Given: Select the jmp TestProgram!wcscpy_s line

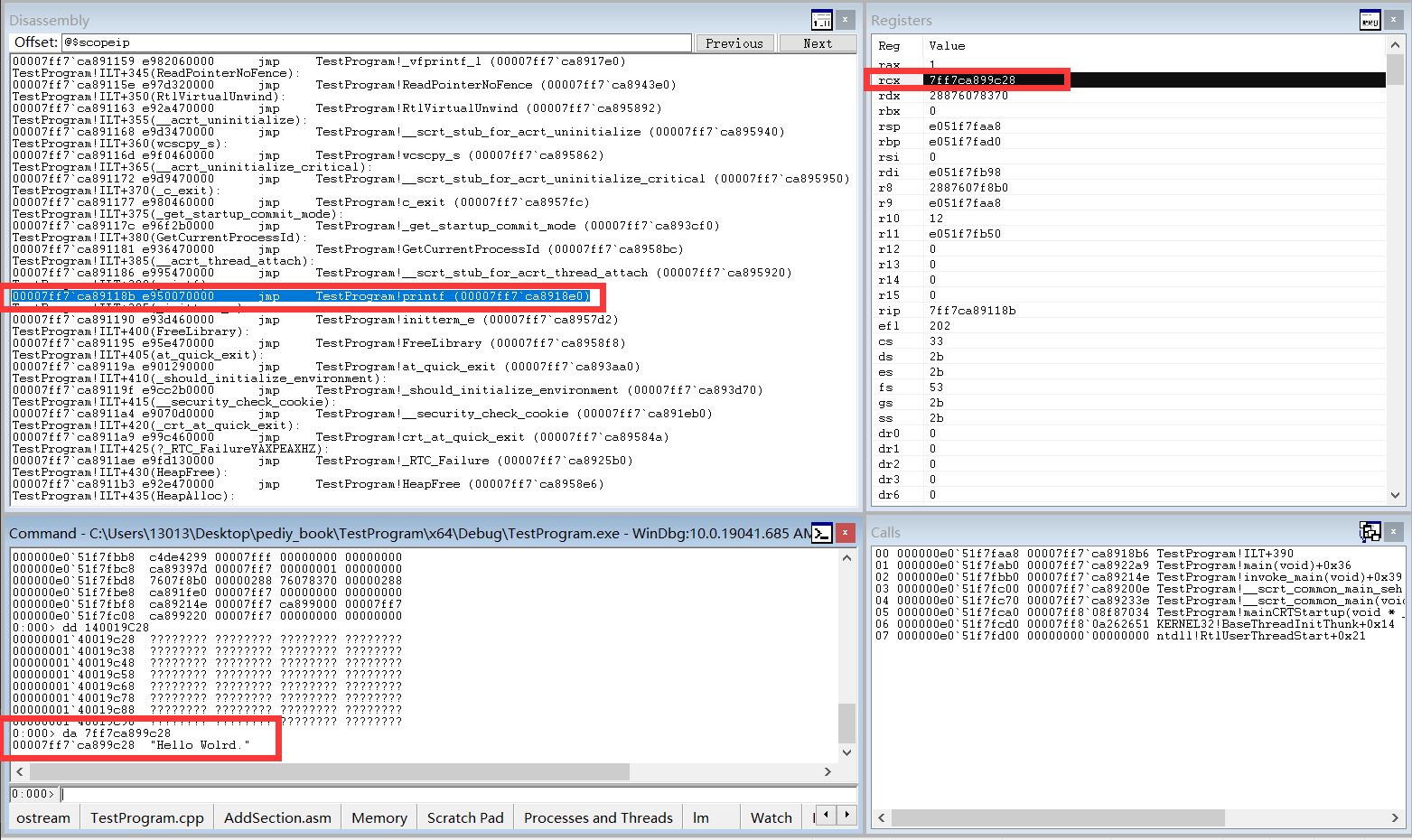Looking at the screenshot, I should [309, 155].
